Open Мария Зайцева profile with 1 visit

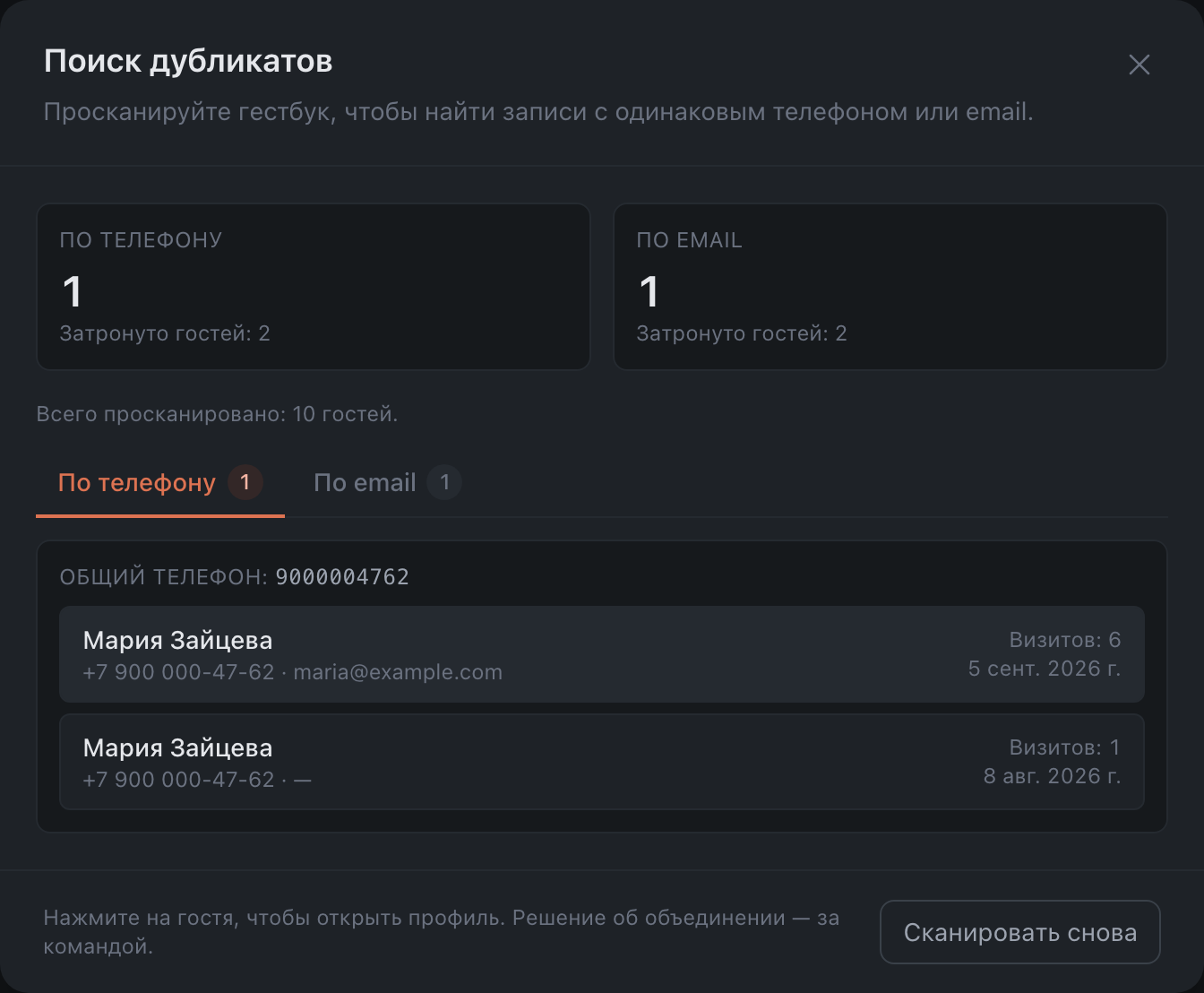point(602,762)
